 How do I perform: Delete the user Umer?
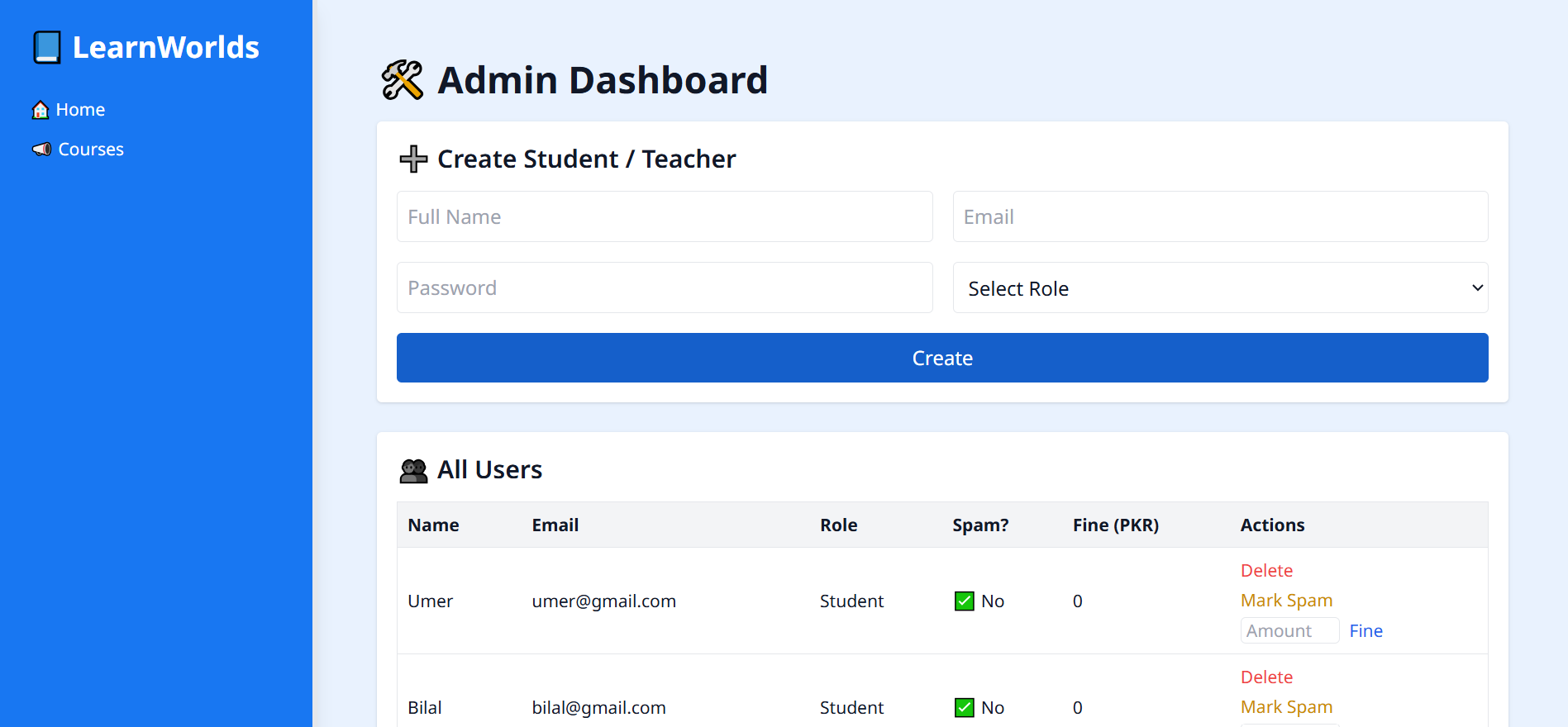(1266, 571)
